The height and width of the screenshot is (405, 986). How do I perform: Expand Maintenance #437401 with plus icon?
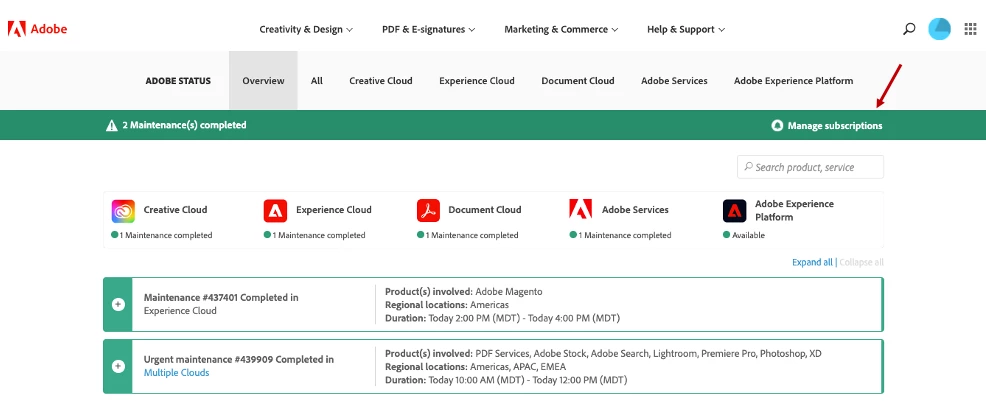[118, 304]
